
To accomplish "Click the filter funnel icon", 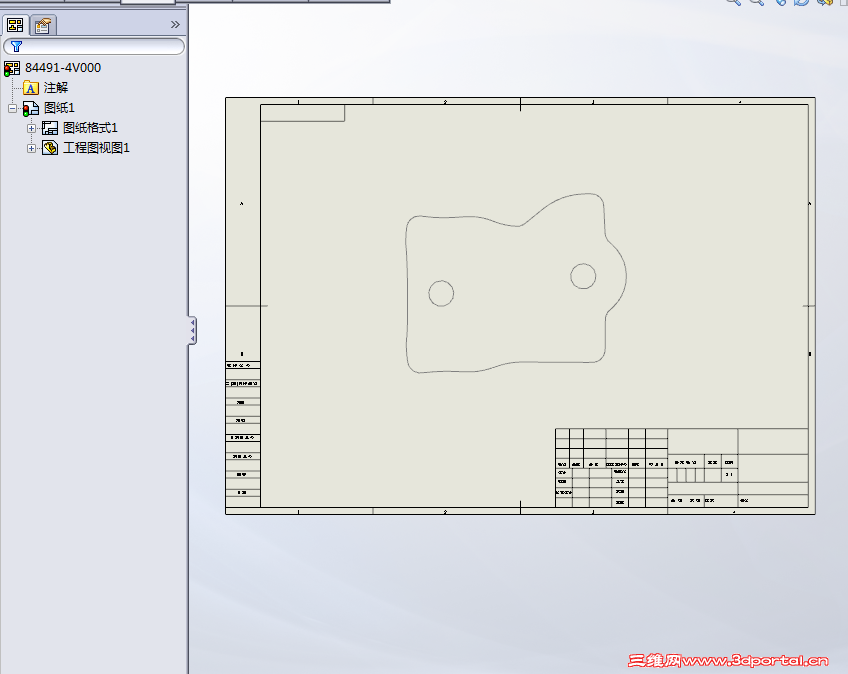I will tap(16, 47).
